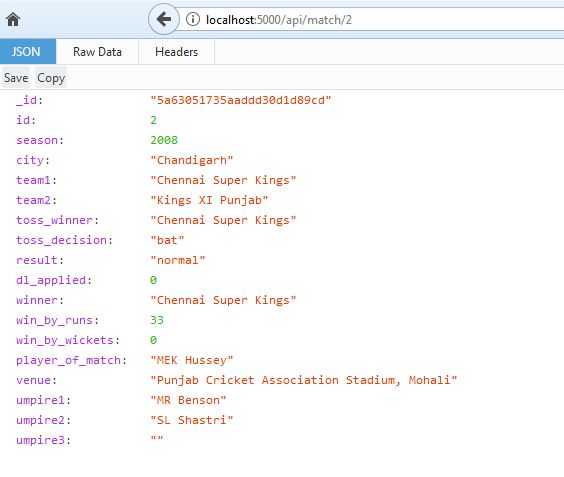Select the value "Kings XI Punjab"
The height and width of the screenshot is (477, 564).
(209, 200)
